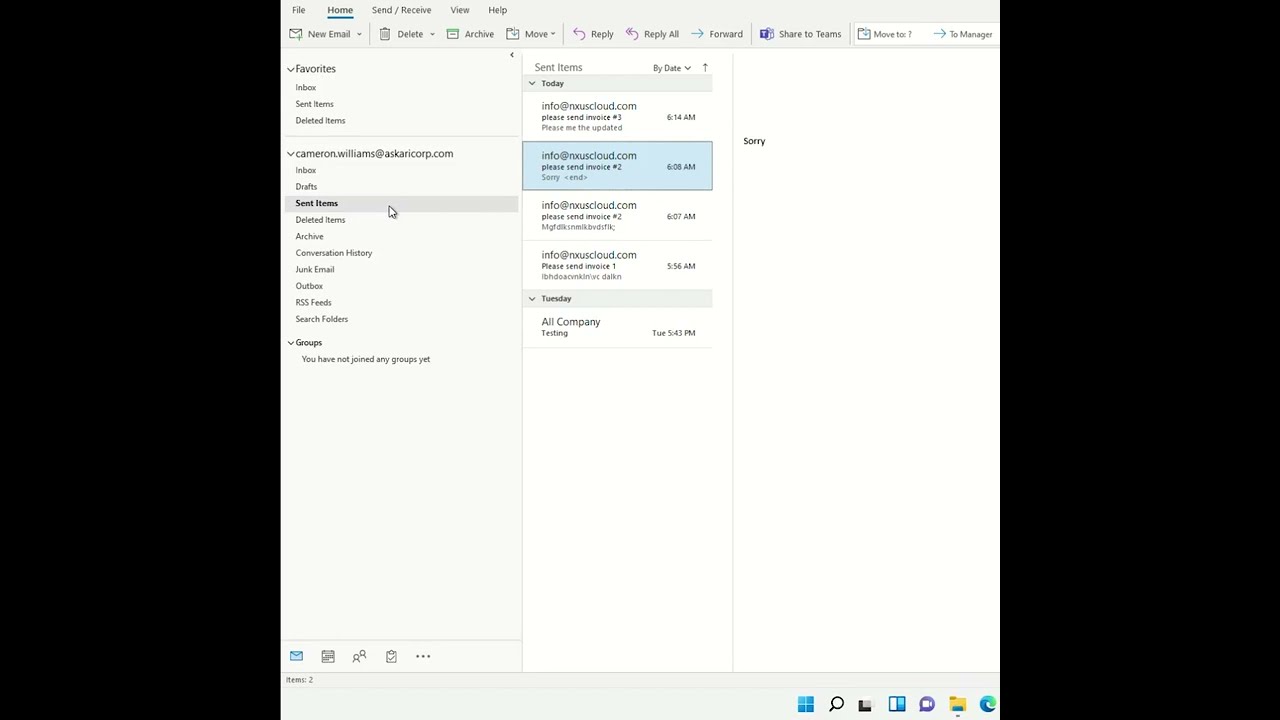Click the Reply button label
The width and height of the screenshot is (1280, 720).
602,34
